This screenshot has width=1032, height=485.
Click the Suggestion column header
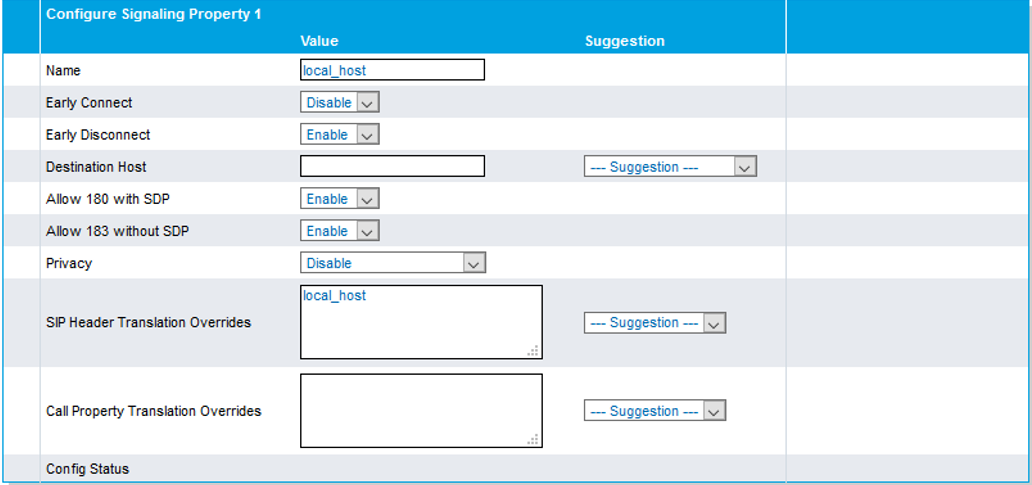(624, 41)
